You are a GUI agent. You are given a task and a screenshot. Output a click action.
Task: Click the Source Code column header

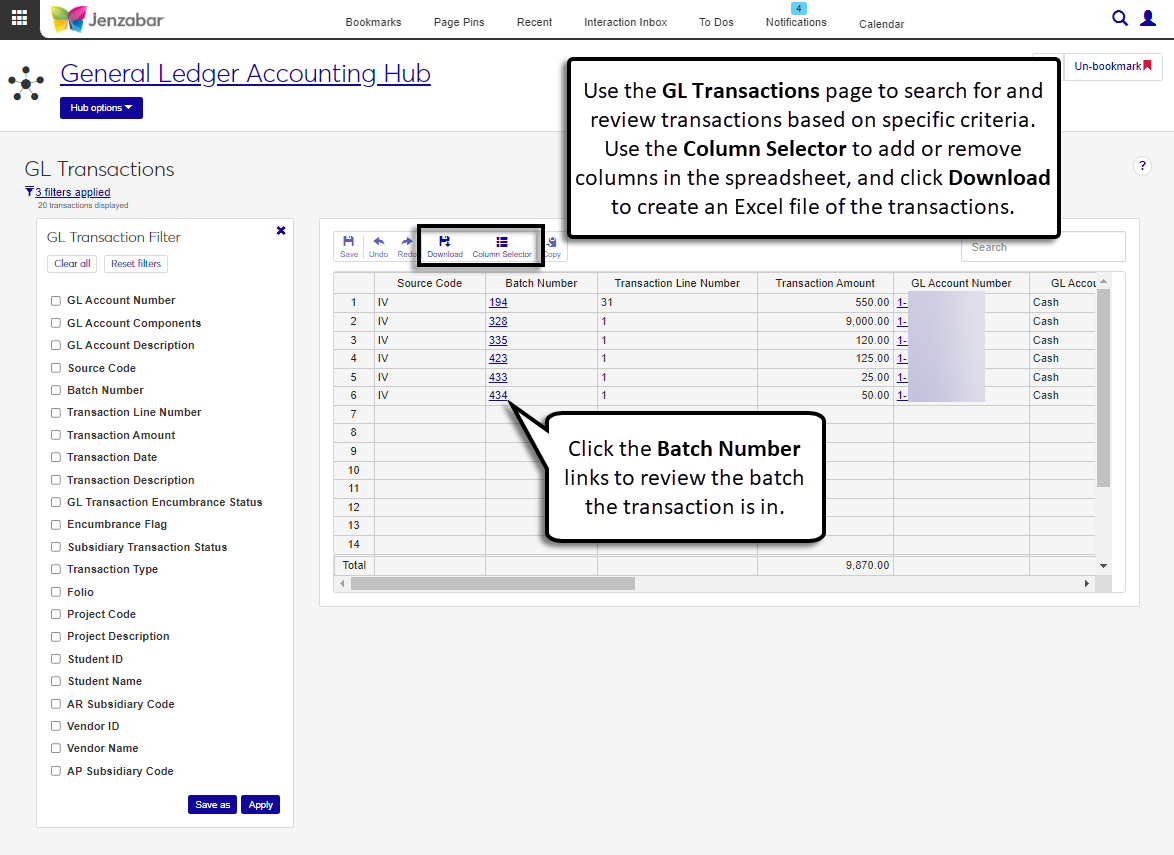click(430, 283)
